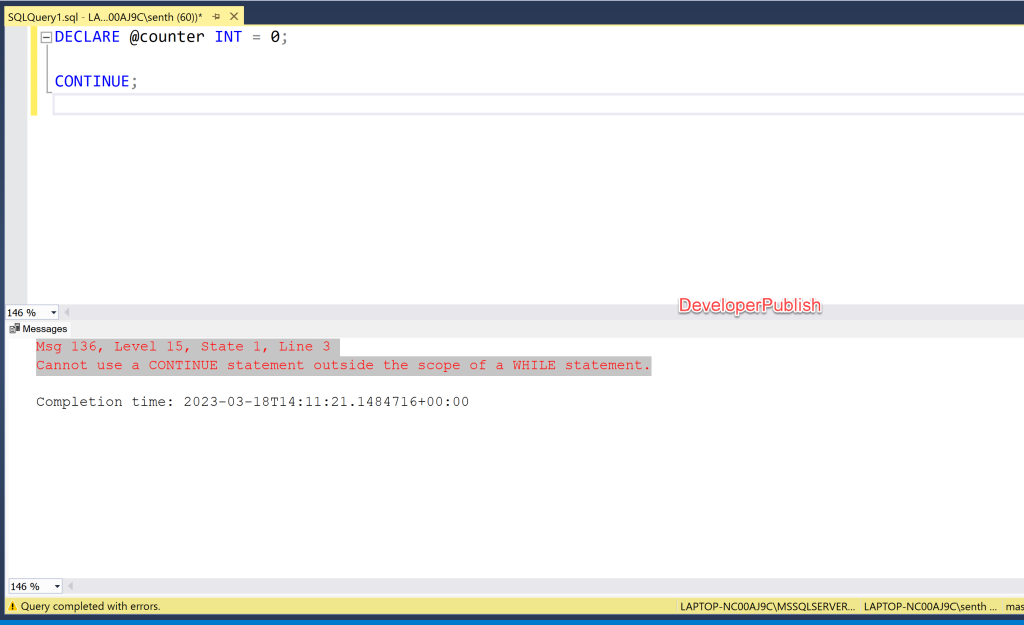Viewport: 1024px width, 625px height.
Task: Collapse the DECLARE code block
Action: pyautogui.click(x=44, y=36)
